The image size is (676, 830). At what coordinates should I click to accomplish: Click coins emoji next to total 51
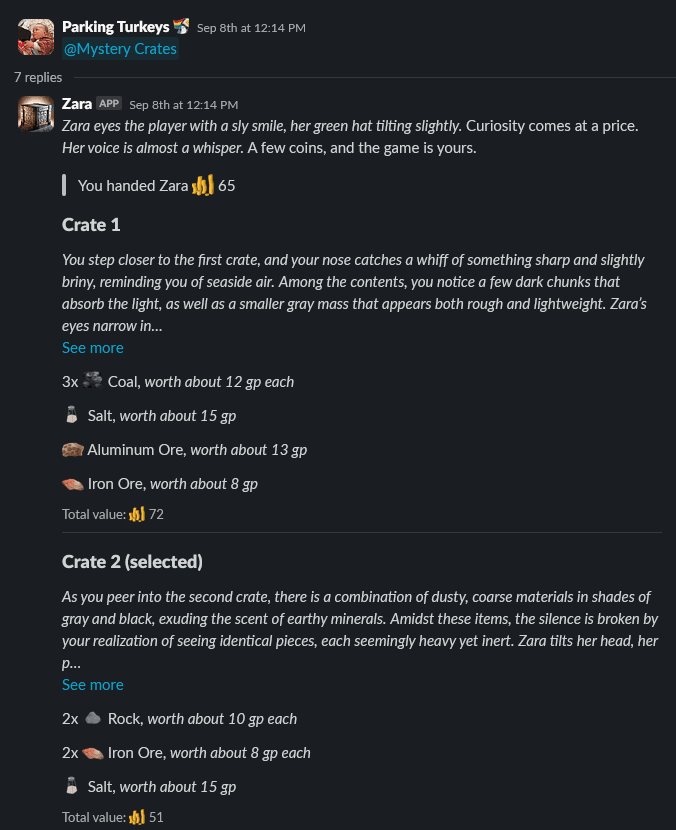tap(137, 817)
